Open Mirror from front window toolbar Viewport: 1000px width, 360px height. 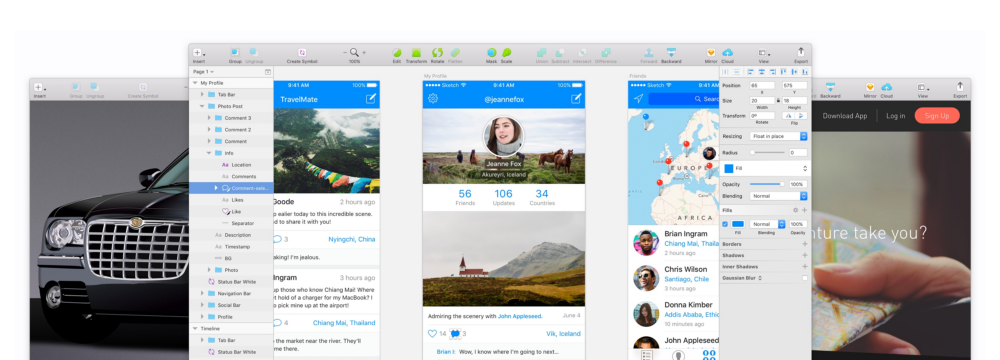(711, 52)
